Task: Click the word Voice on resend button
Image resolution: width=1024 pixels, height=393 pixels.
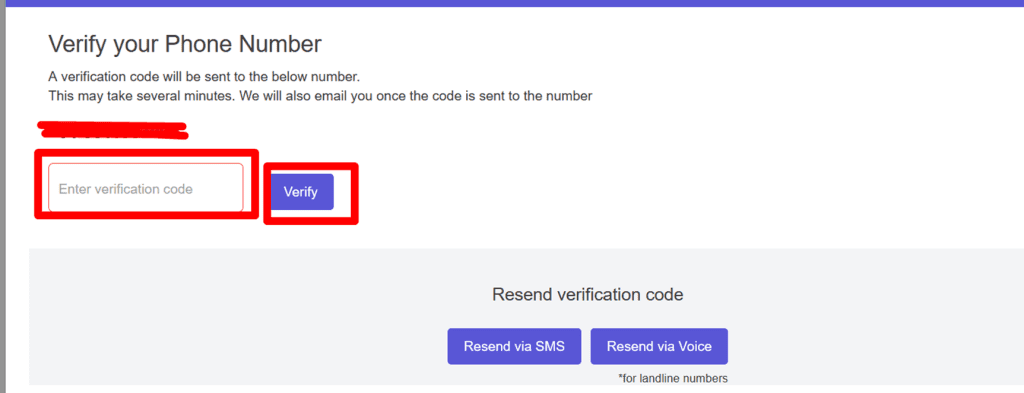Action: 695,346
